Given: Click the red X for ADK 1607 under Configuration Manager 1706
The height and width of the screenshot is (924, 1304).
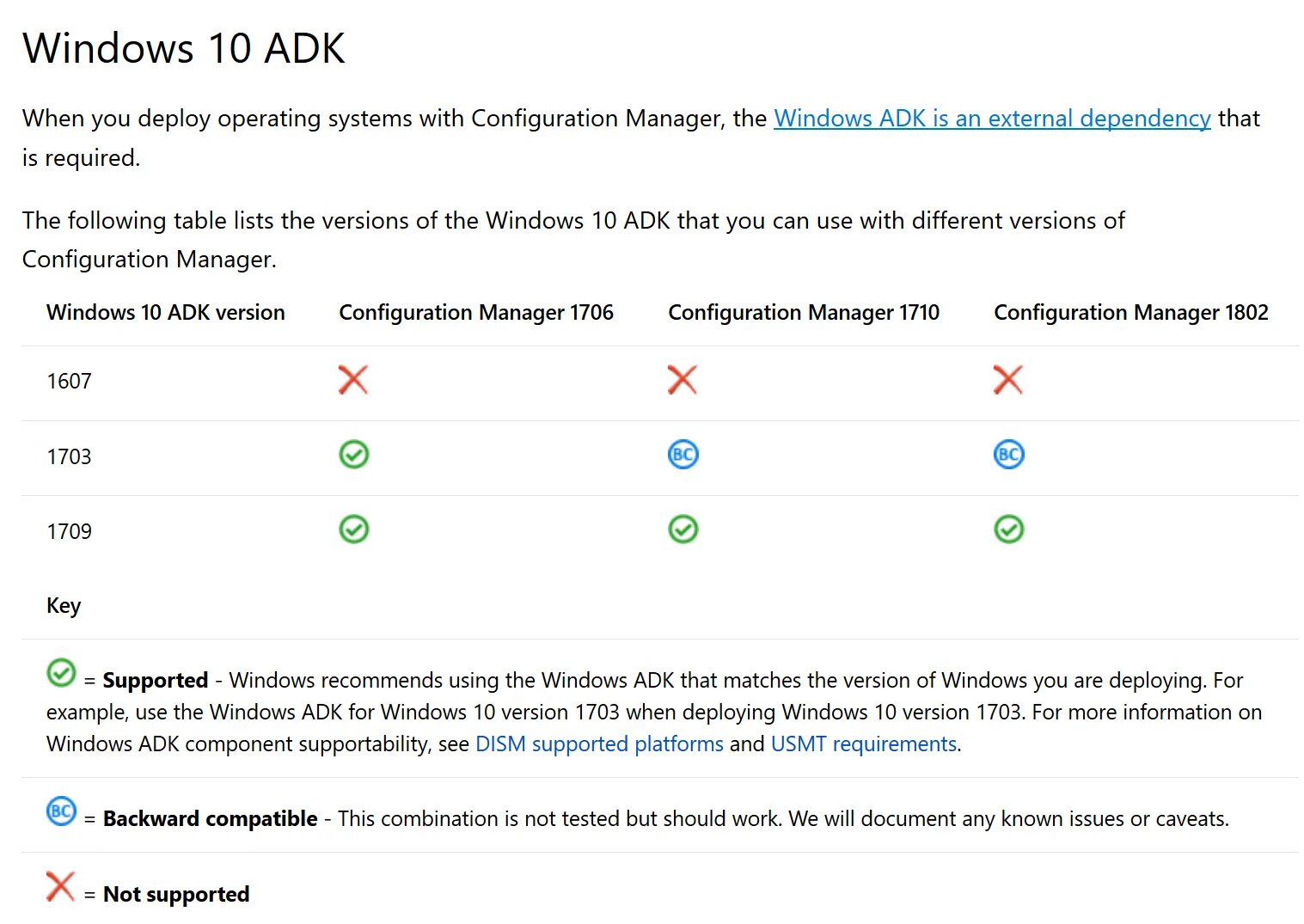Looking at the screenshot, I should [352, 379].
